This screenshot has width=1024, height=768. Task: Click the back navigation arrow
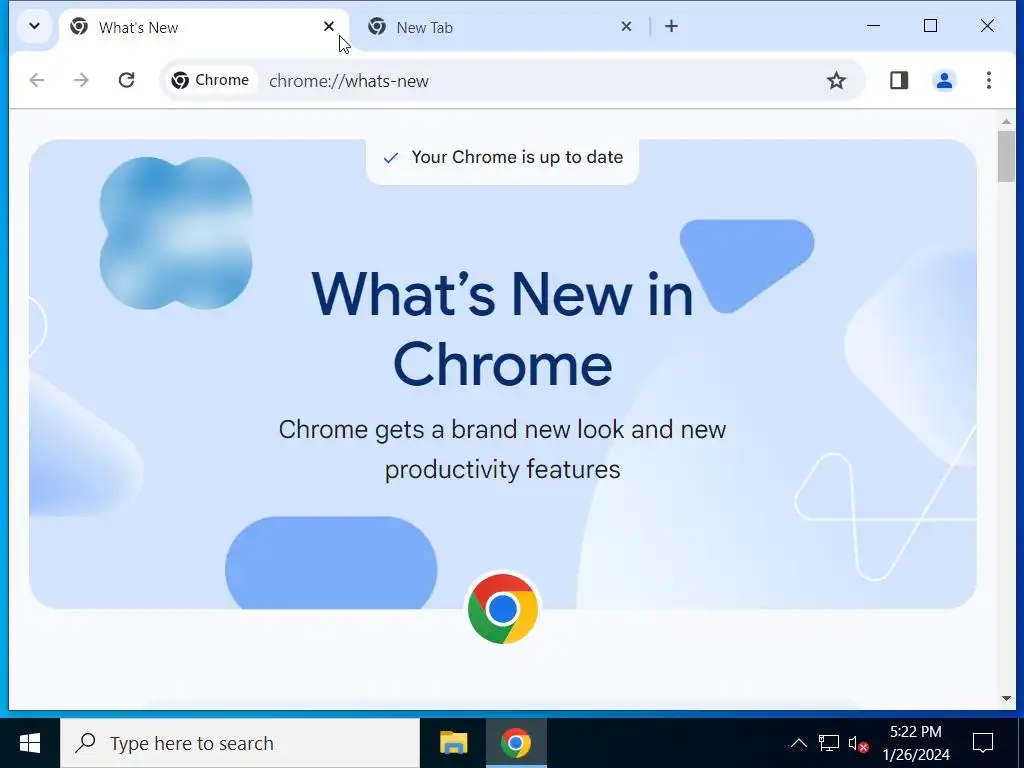[37, 80]
